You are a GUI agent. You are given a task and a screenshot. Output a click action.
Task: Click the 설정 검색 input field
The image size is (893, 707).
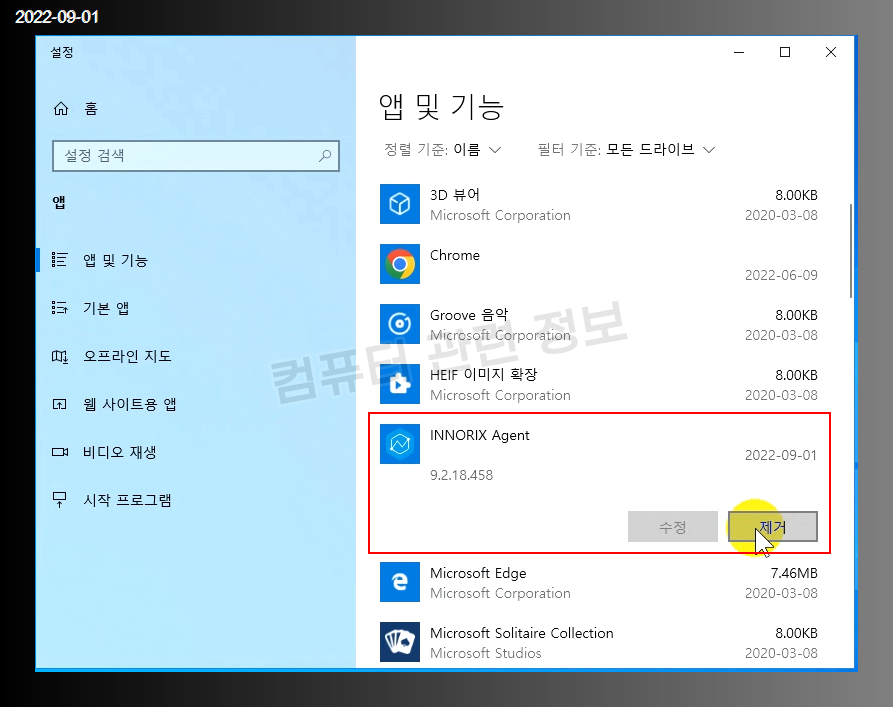tap(195, 156)
